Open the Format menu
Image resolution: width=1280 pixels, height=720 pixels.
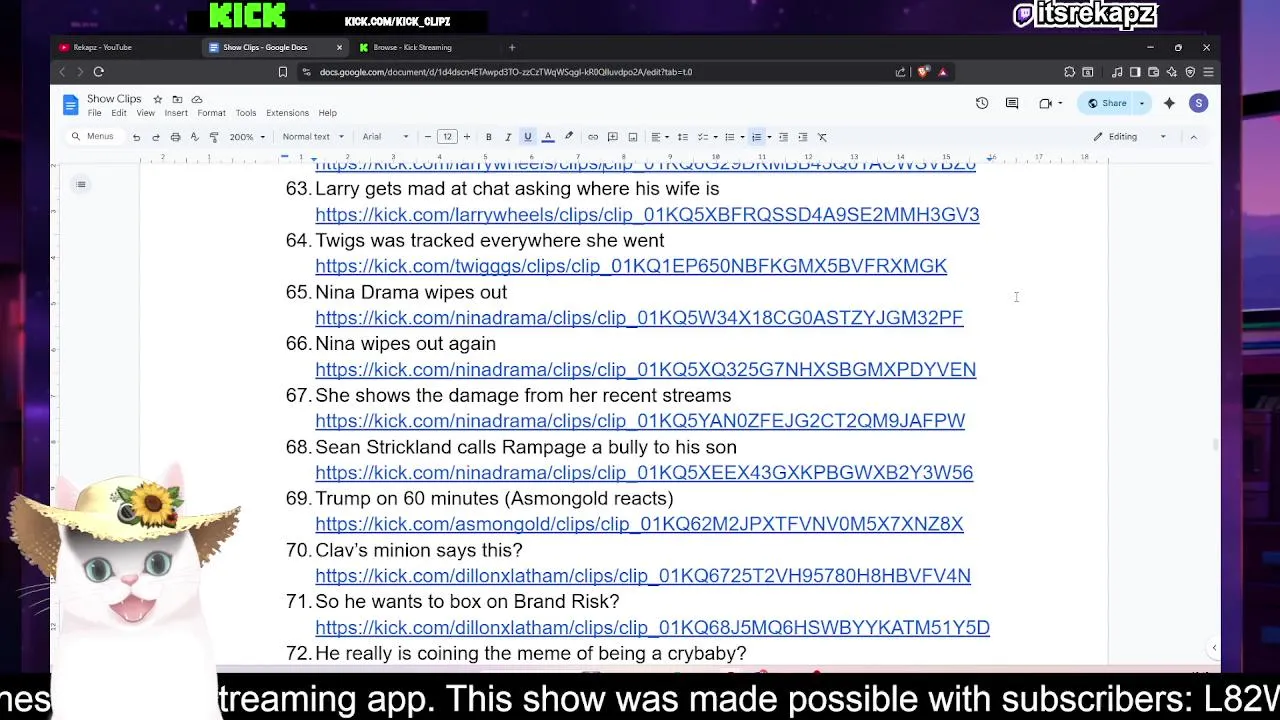pos(211,113)
